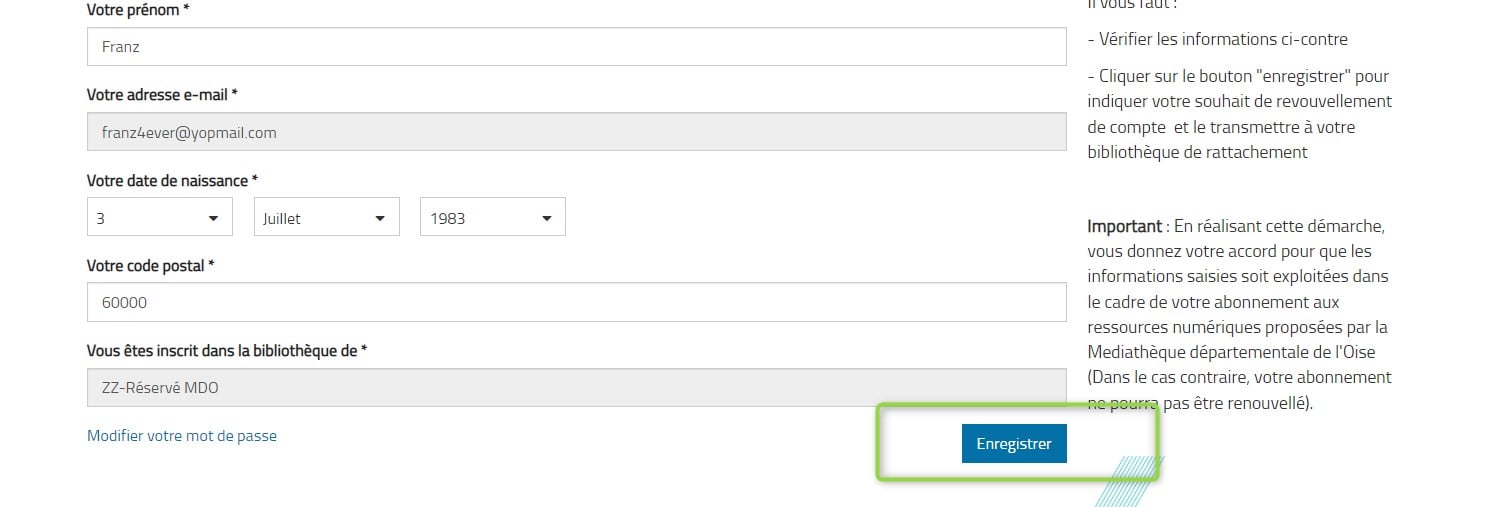Click the bold Important word in sidebar

point(1125,226)
